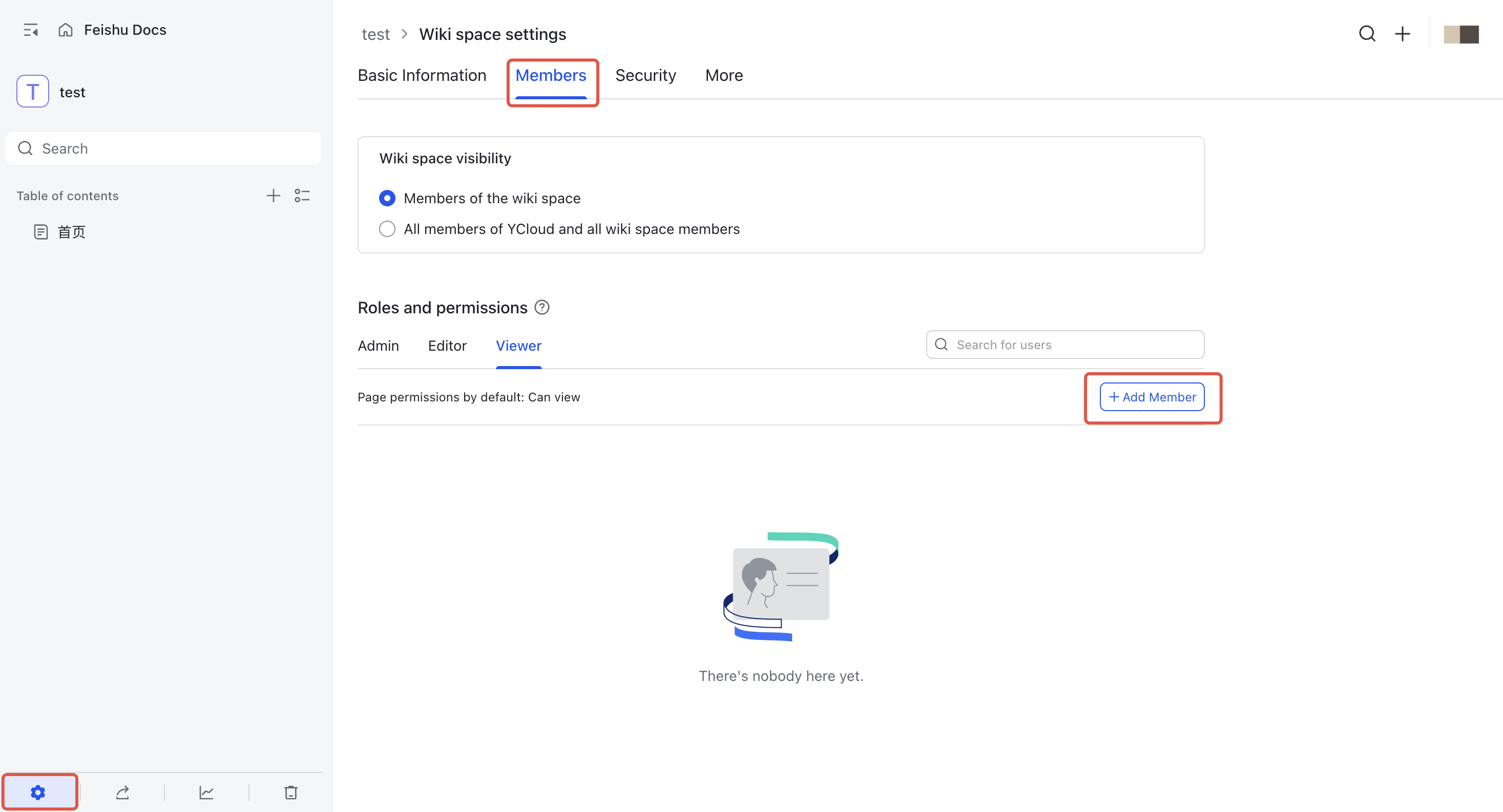Screen dimensions: 1503x812
Task: Collapse the sidebar with the menu toggle icon
Action: click(x=31, y=30)
